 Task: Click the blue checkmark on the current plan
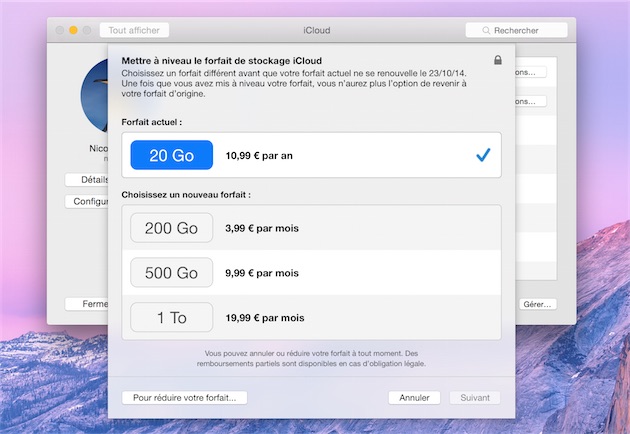click(483, 155)
